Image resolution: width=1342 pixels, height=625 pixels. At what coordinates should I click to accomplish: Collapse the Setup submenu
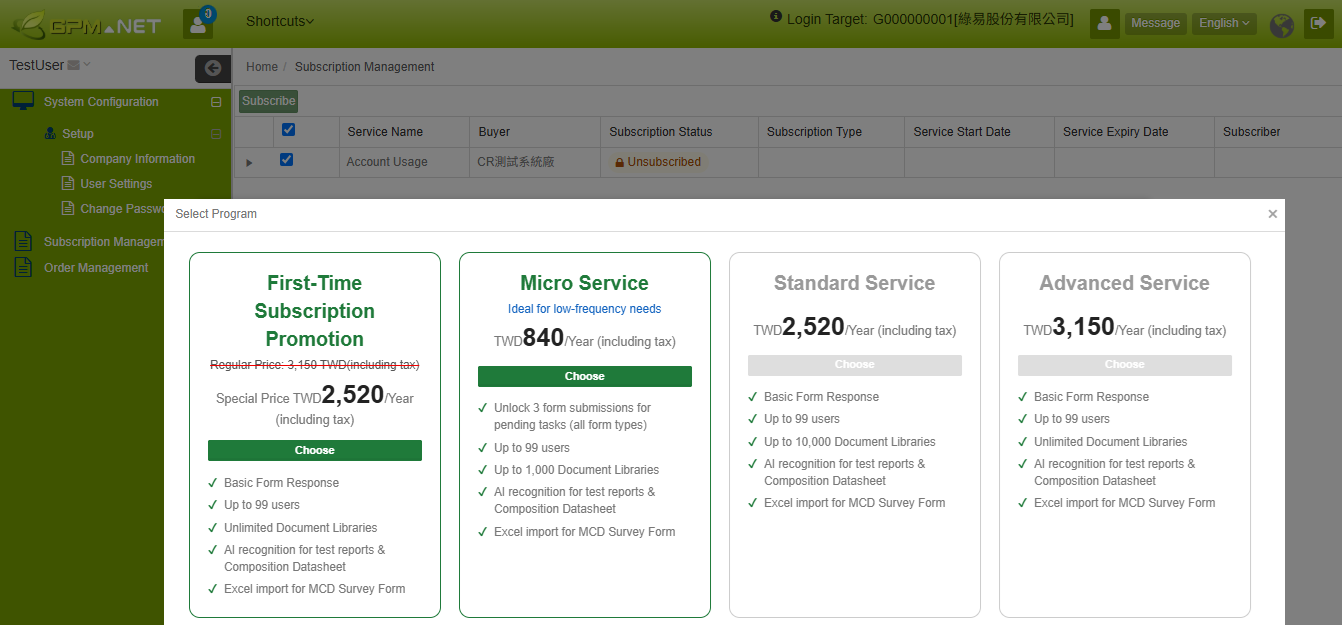[x=216, y=134]
